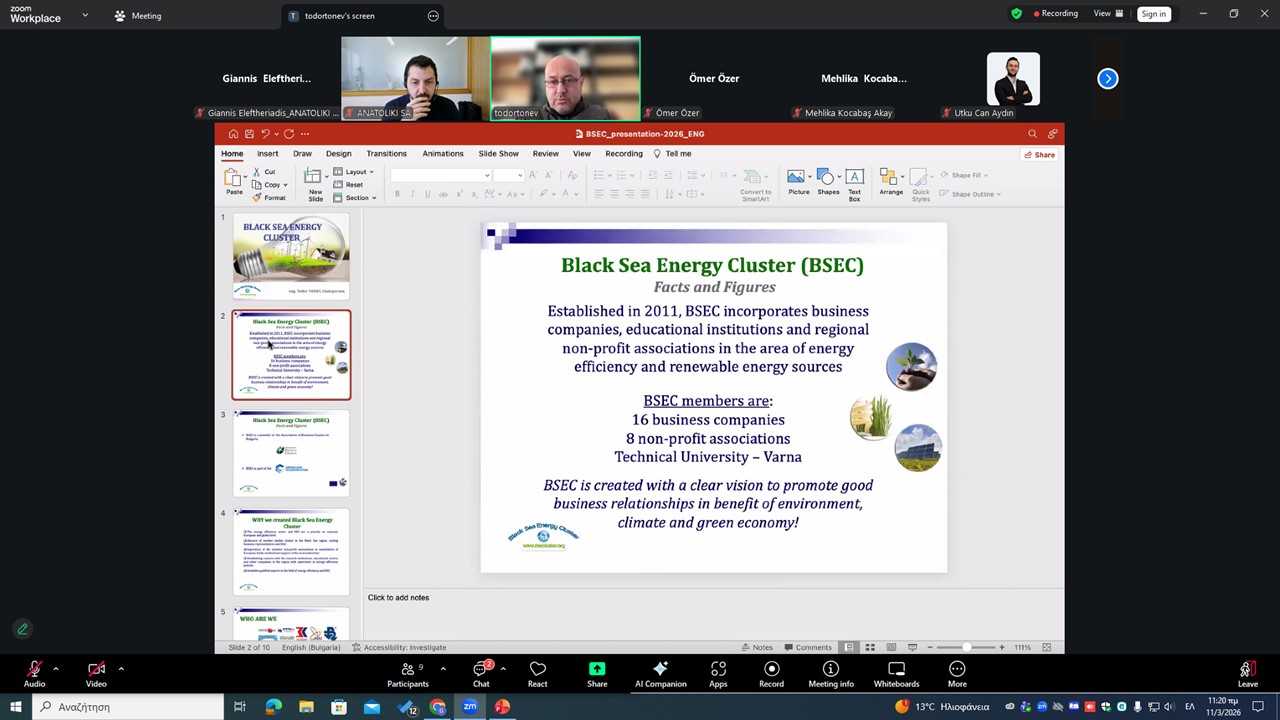Open the AI Companion panel
This screenshot has width=1280, height=720.
coord(660,674)
